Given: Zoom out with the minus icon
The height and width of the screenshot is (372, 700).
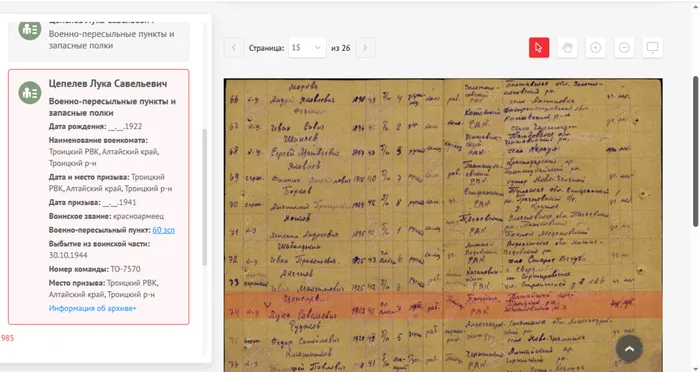Looking at the screenshot, I should click(624, 48).
